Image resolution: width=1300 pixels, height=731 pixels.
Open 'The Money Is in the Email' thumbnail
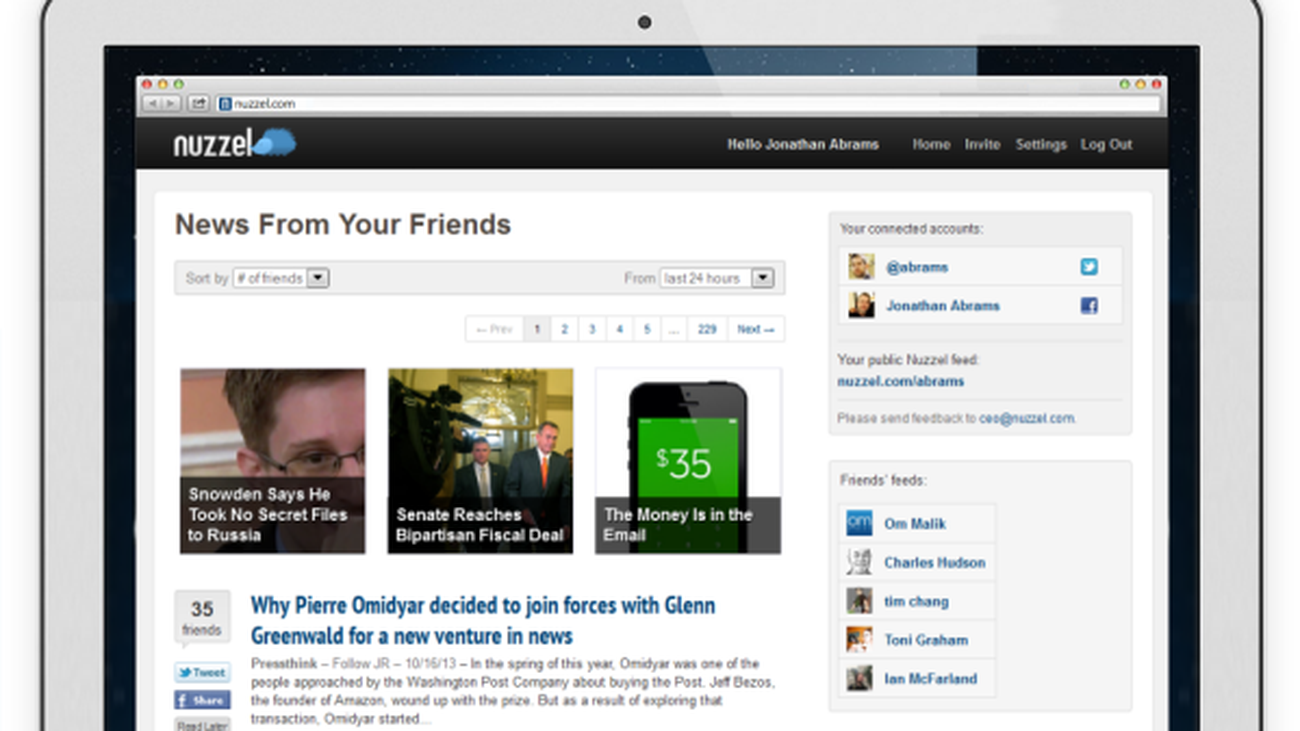688,461
